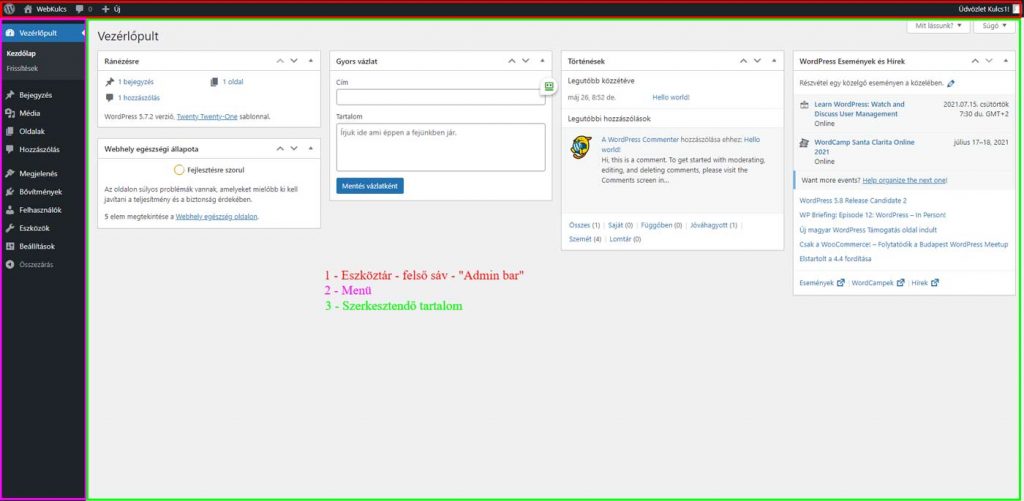Click the Cím title input field

pos(441,97)
